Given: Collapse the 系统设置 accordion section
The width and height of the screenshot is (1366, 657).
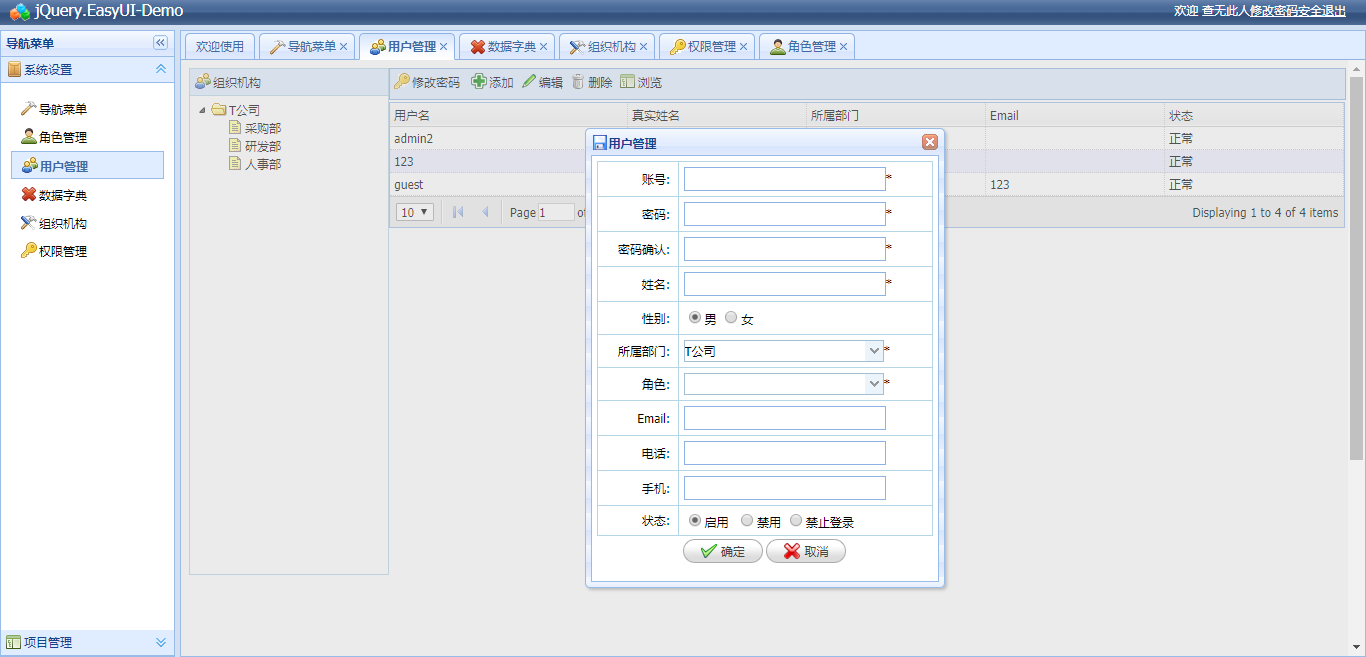Looking at the screenshot, I should point(160,70).
